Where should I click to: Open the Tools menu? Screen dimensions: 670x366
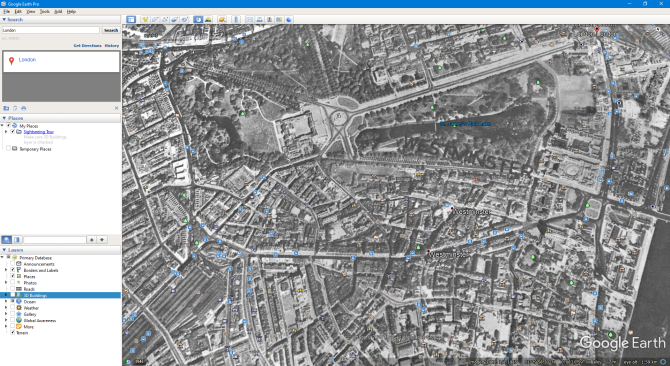(44, 12)
